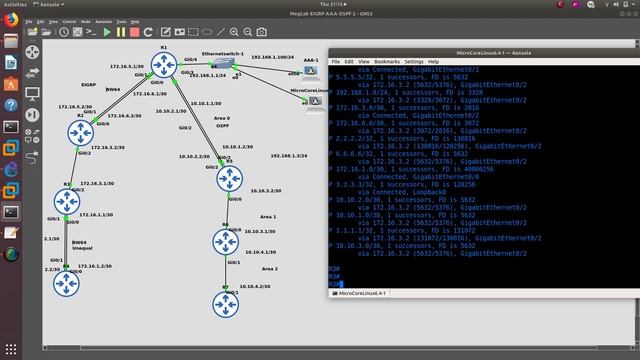Click the '192.168.1.100/24' label

[273, 57]
